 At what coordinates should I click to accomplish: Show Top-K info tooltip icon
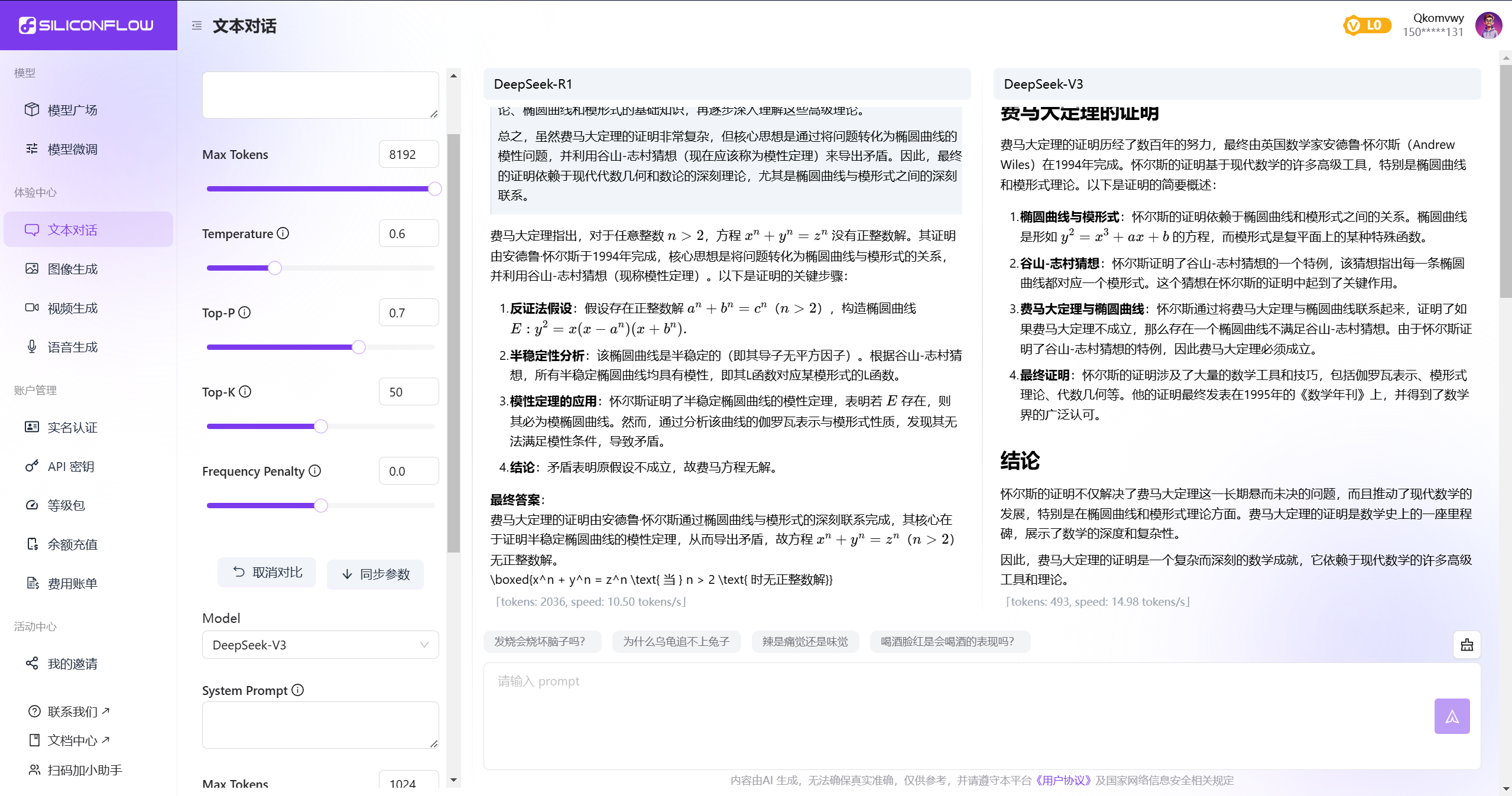point(245,392)
